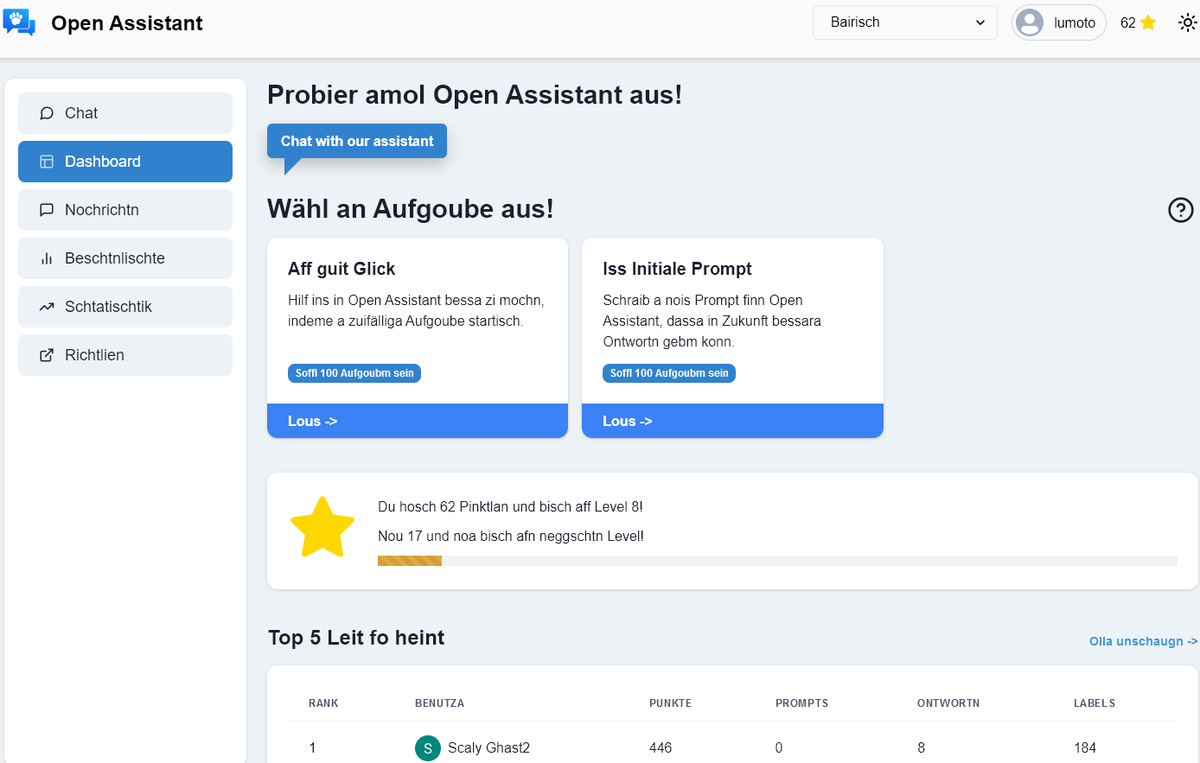Start the Iss Initiale Prompt task via Lous
Viewport: 1200px width, 763px height.
[732, 421]
